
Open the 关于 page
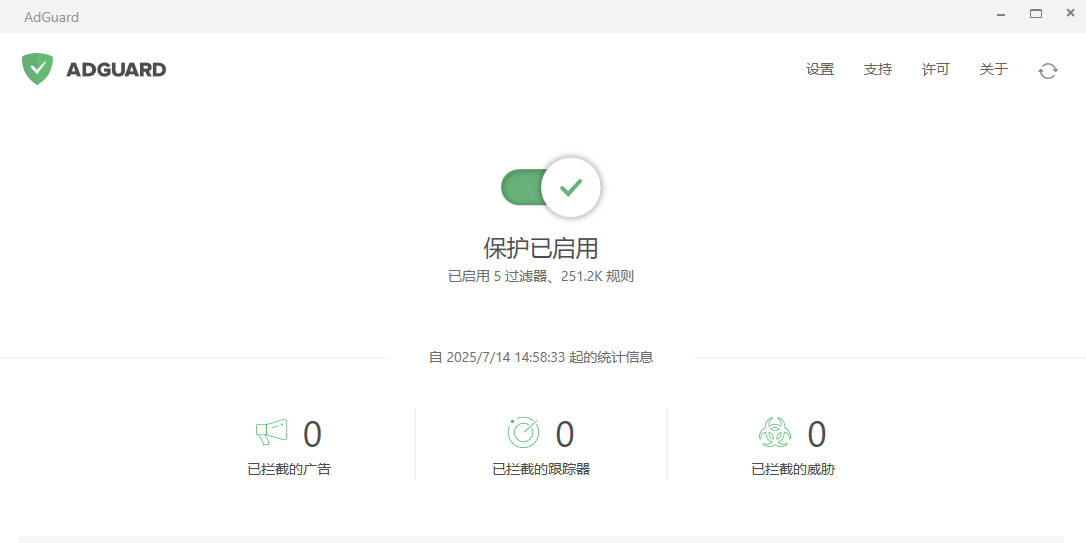[x=994, y=69]
